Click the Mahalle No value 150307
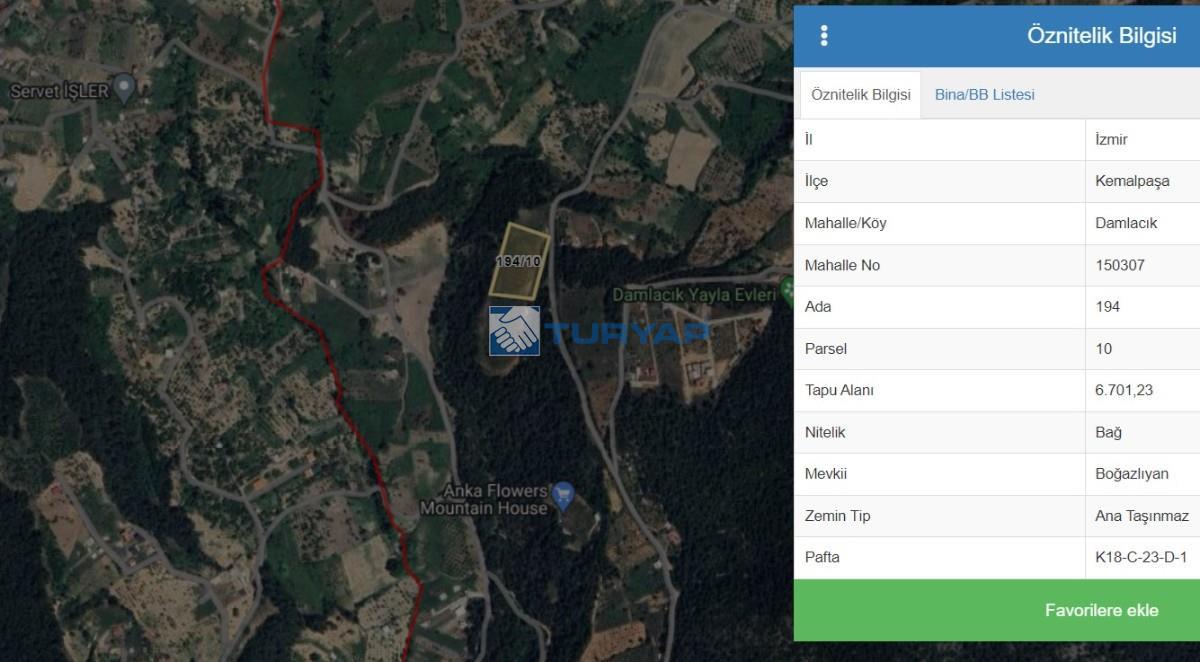This screenshot has width=1200, height=662. coord(1120,265)
